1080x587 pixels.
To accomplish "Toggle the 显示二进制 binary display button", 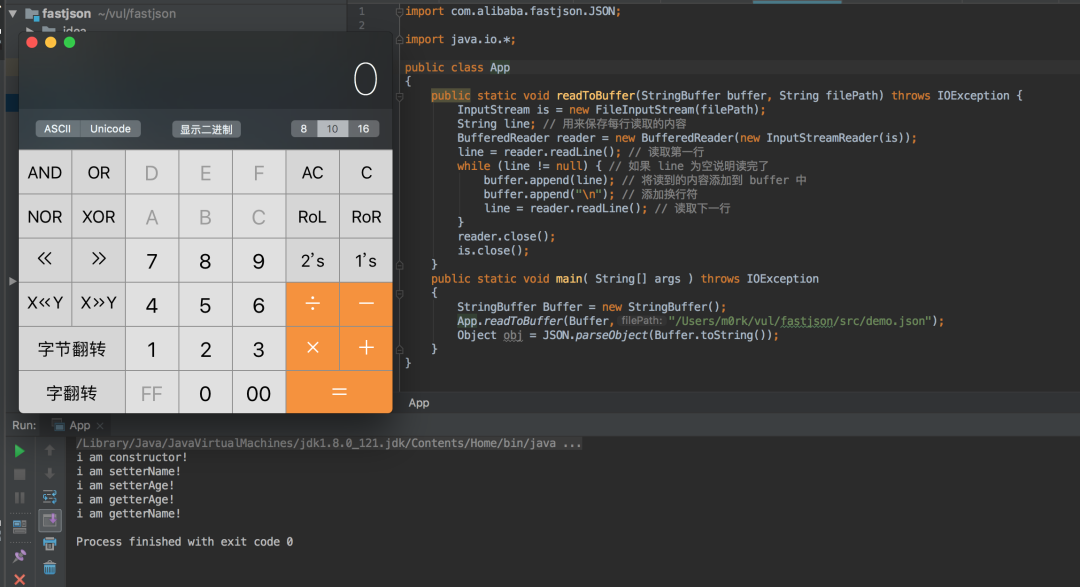I will point(207,129).
